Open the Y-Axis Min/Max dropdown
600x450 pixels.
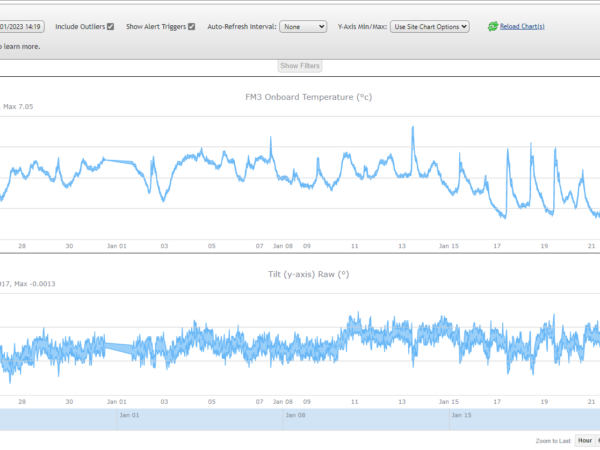430,27
